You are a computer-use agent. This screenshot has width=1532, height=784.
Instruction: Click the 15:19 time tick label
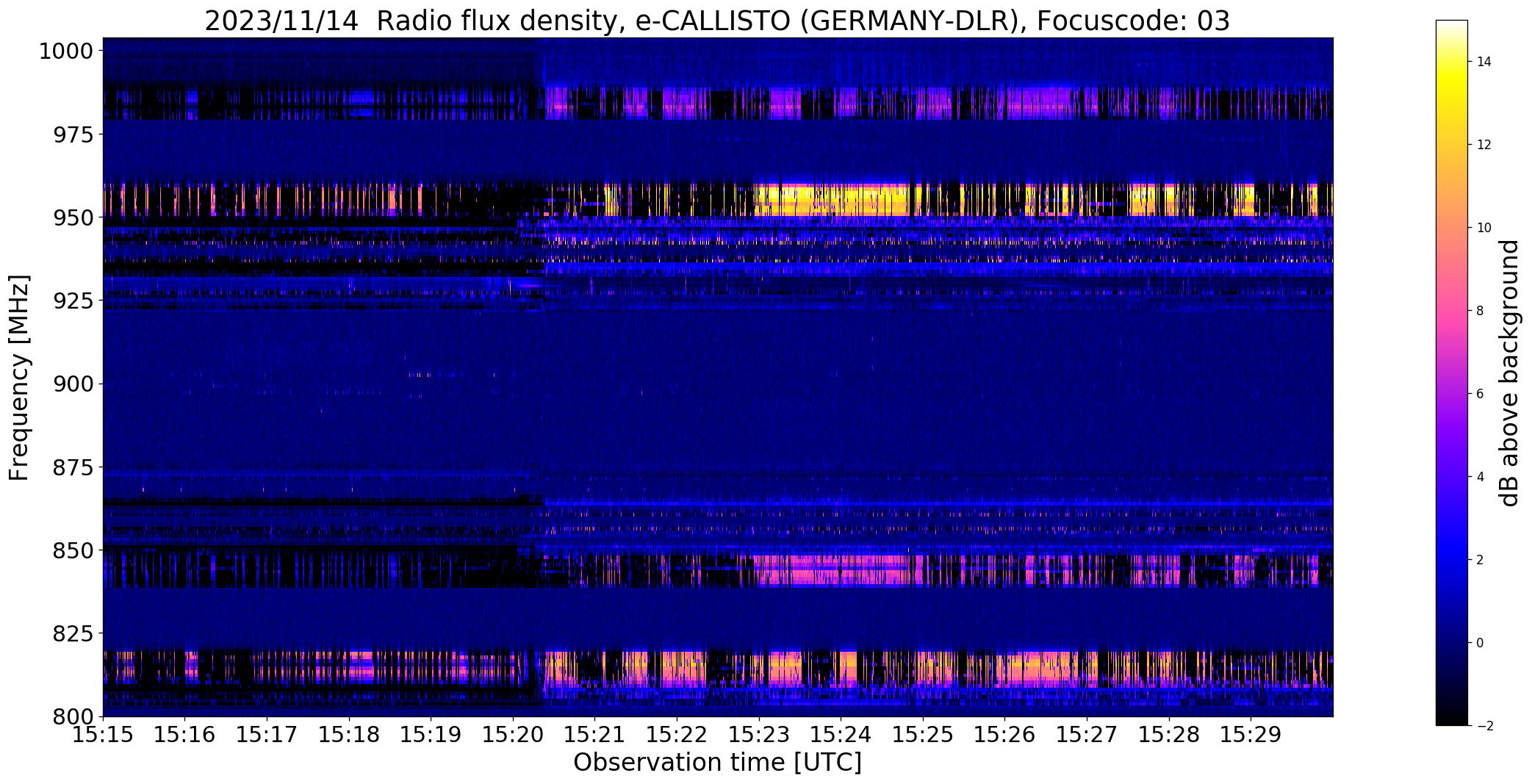(431, 735)
